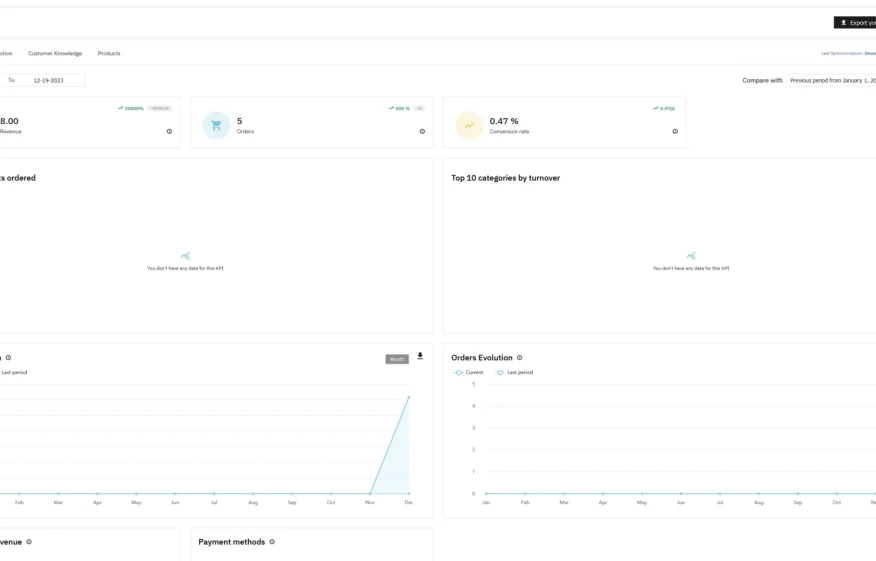
Task: Click the Last synchronization link
Action: (x=849, y=54)
